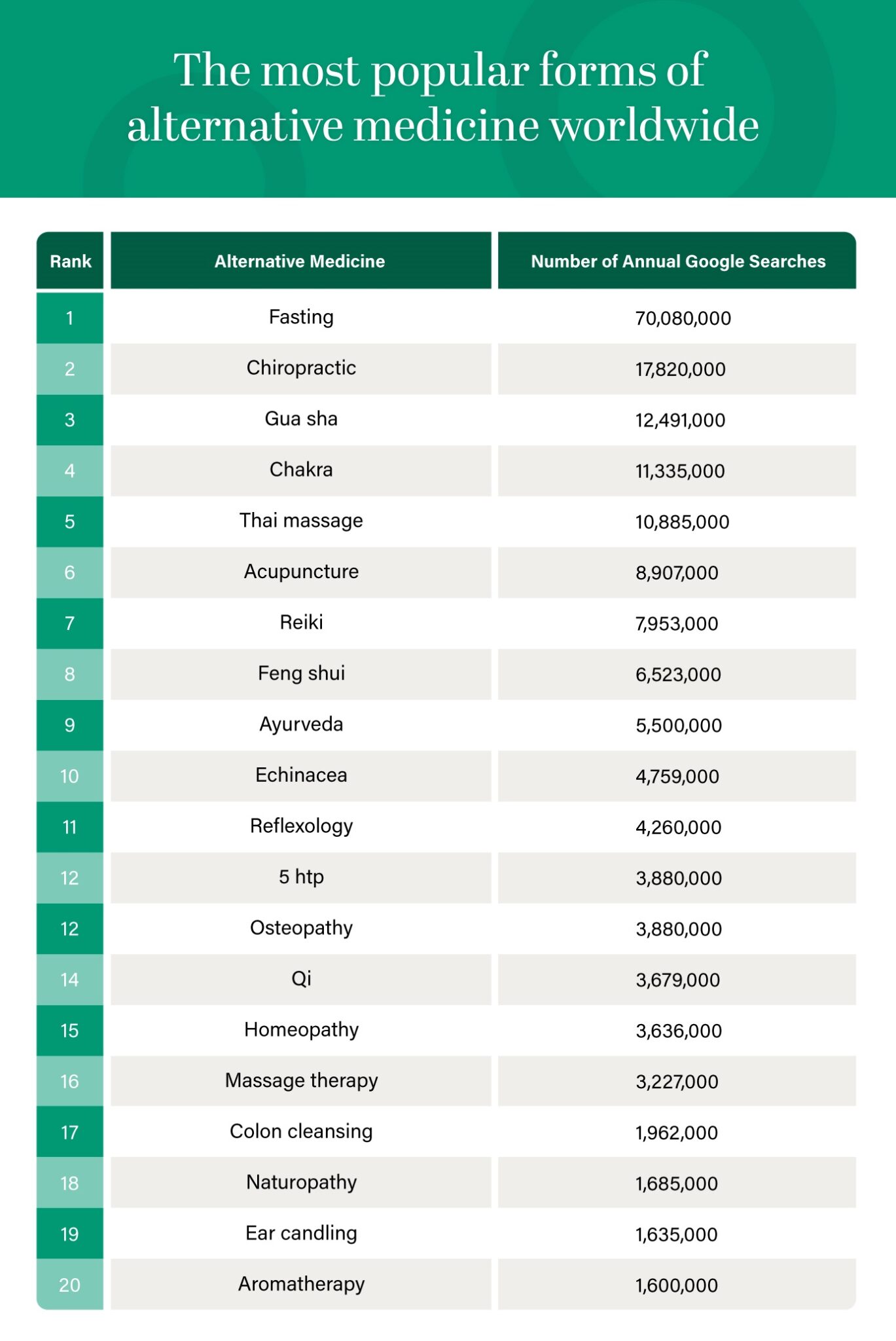Click the 5 htp cell

301,877
